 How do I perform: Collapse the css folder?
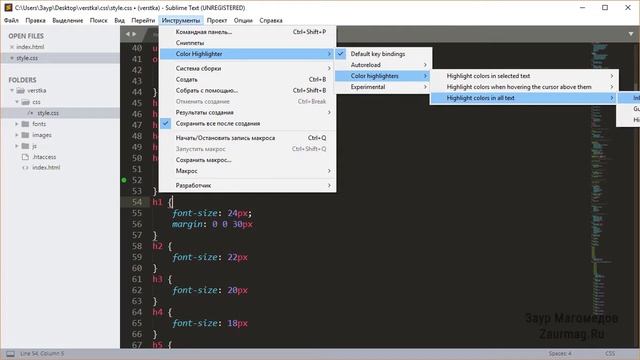click(x=17, y=102)
